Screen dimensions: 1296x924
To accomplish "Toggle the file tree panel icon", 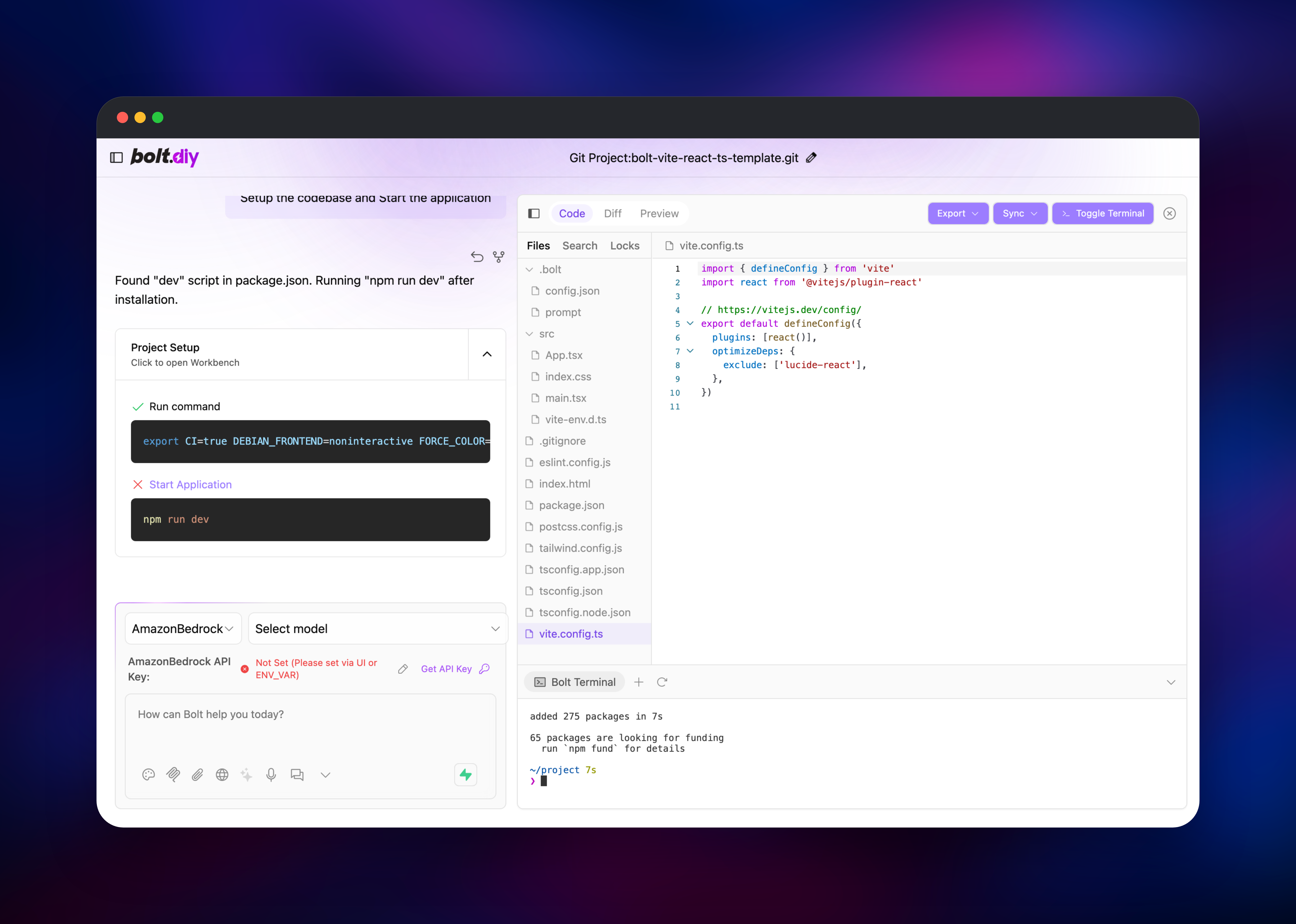I will click(x=534, y=213).
